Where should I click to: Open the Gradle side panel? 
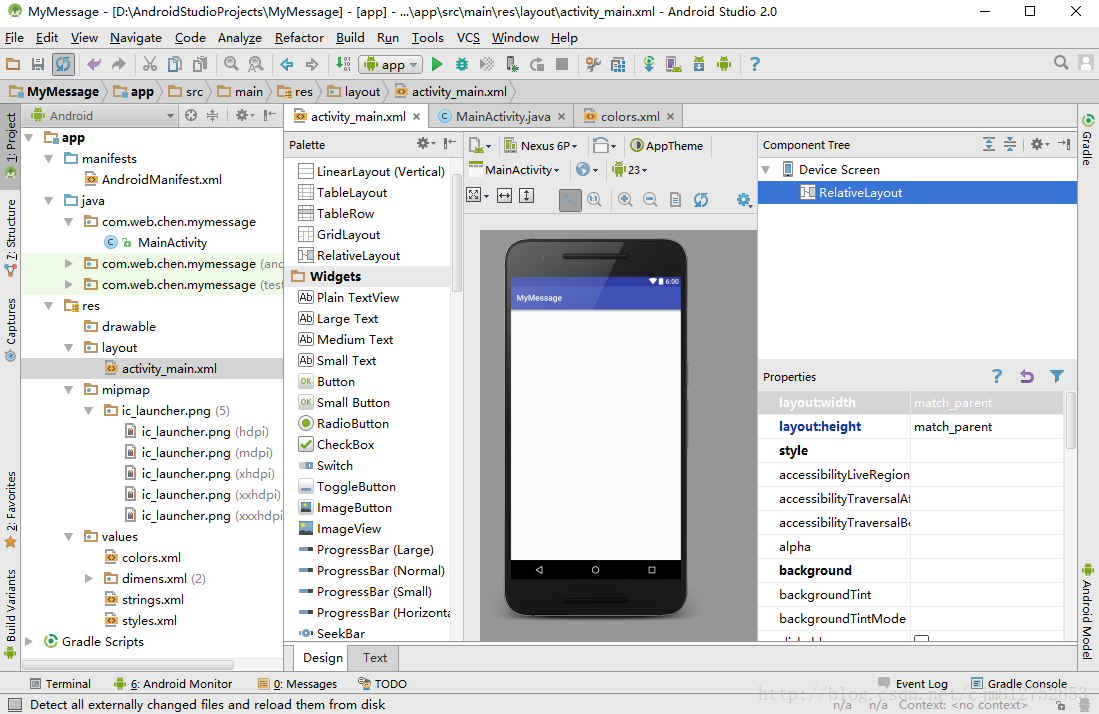(1087, 140)
